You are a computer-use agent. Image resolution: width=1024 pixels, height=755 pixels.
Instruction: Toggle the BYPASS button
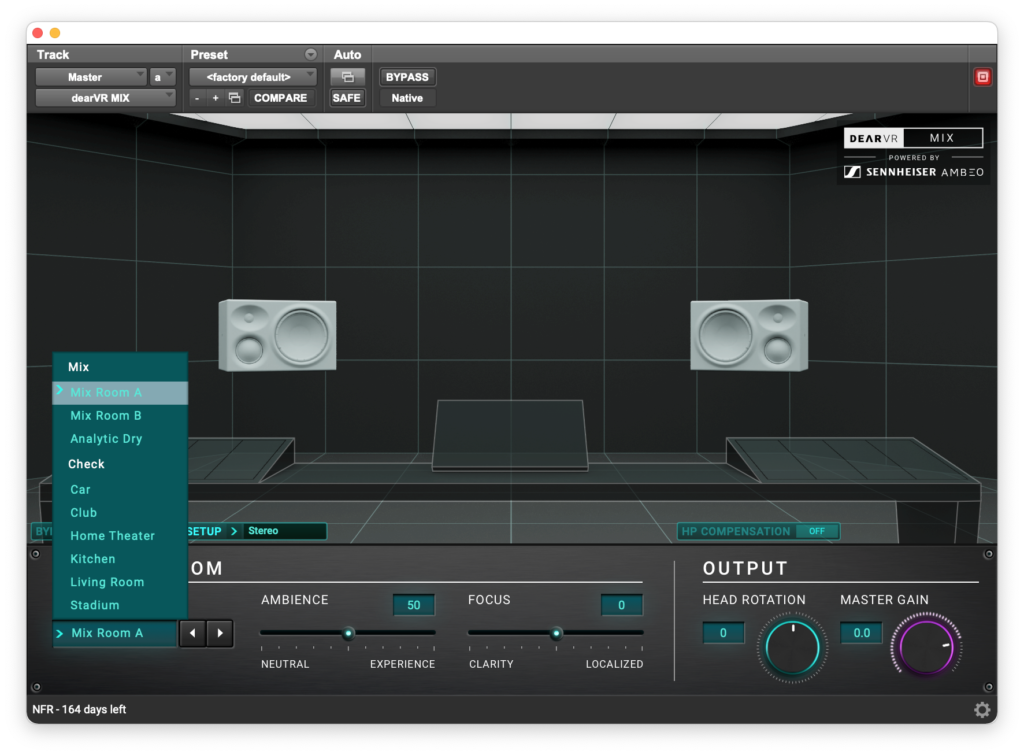tap(407, 77)
